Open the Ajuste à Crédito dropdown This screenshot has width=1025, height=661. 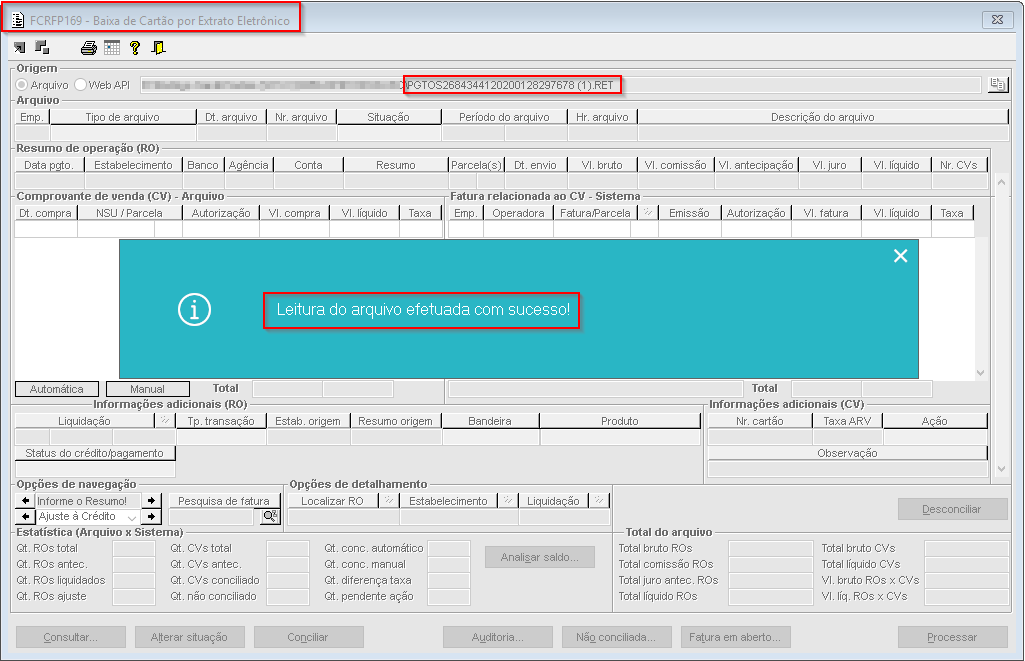point(131,517)
